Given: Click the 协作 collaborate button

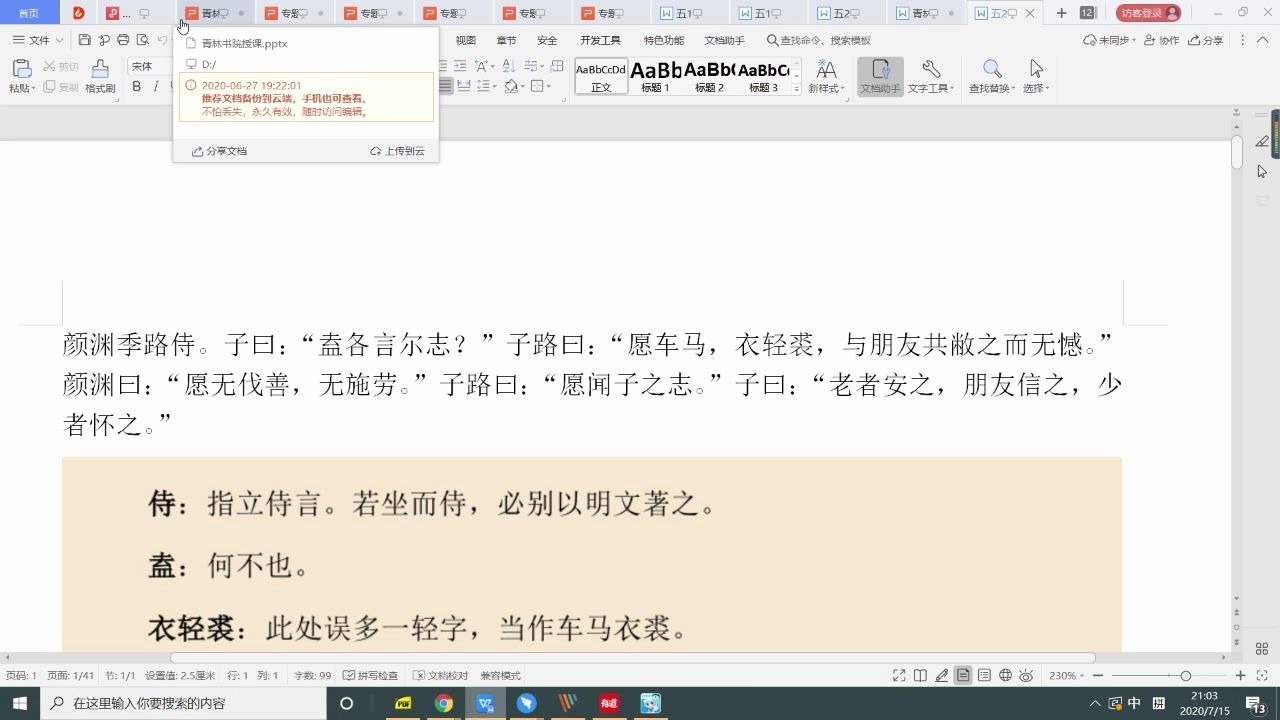Looking at the screenshot, I should [x=1161, y=40].
